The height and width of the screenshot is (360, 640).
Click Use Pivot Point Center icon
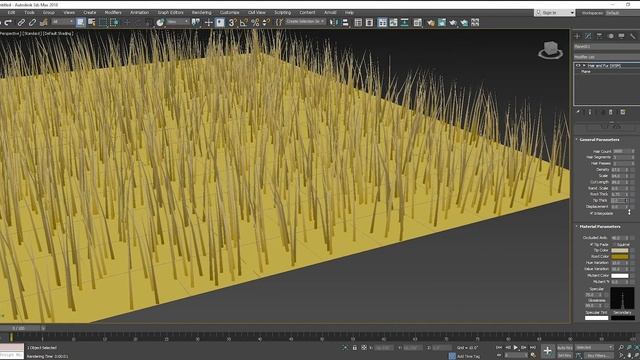tap(196, 22)
